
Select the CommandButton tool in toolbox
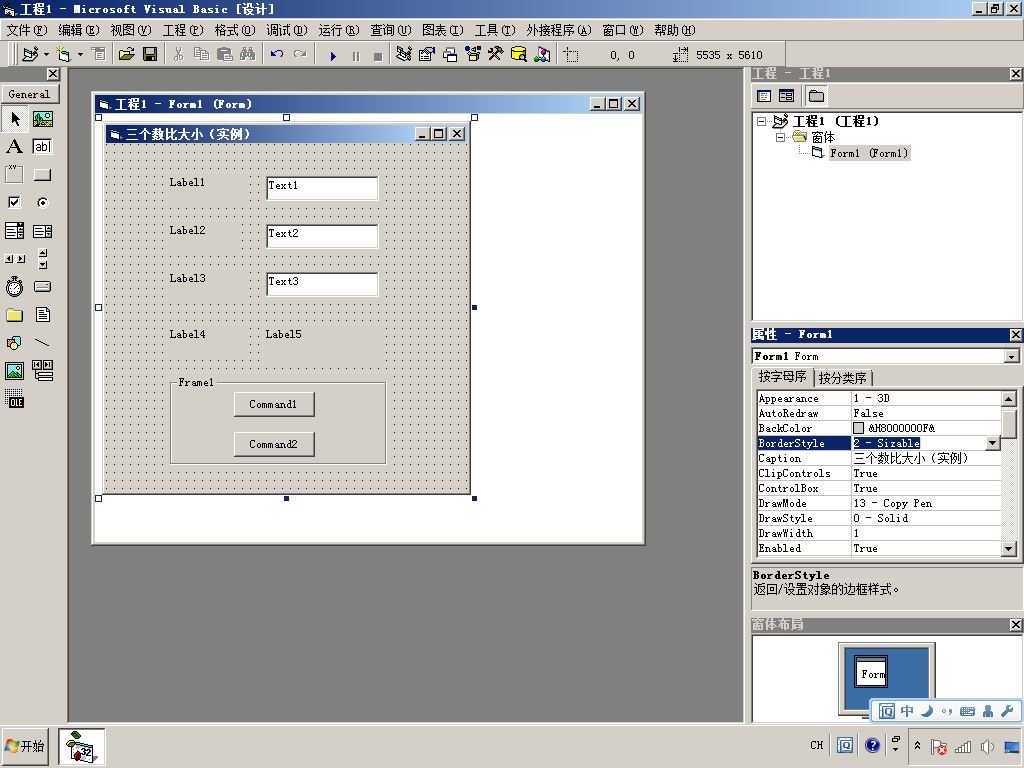tap(42, 174)
